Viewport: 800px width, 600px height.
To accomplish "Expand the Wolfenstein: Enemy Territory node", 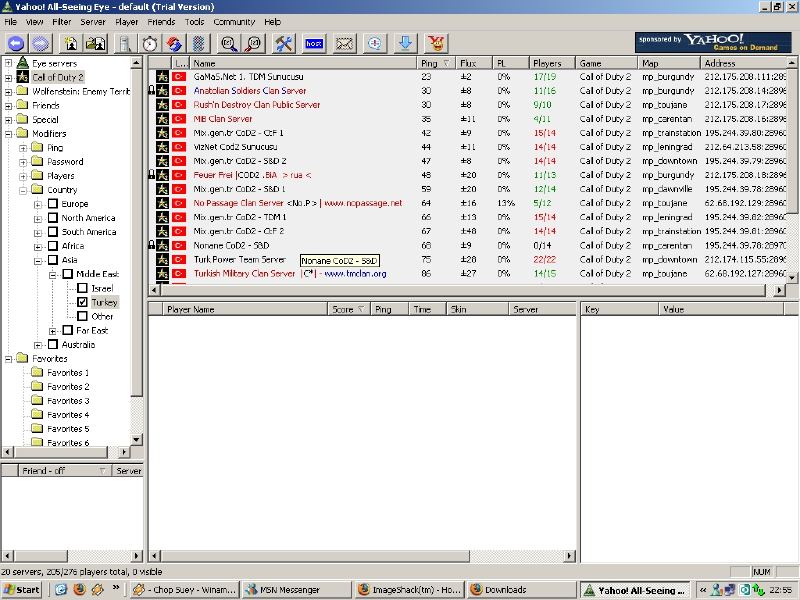I will [x=8, y=92].
